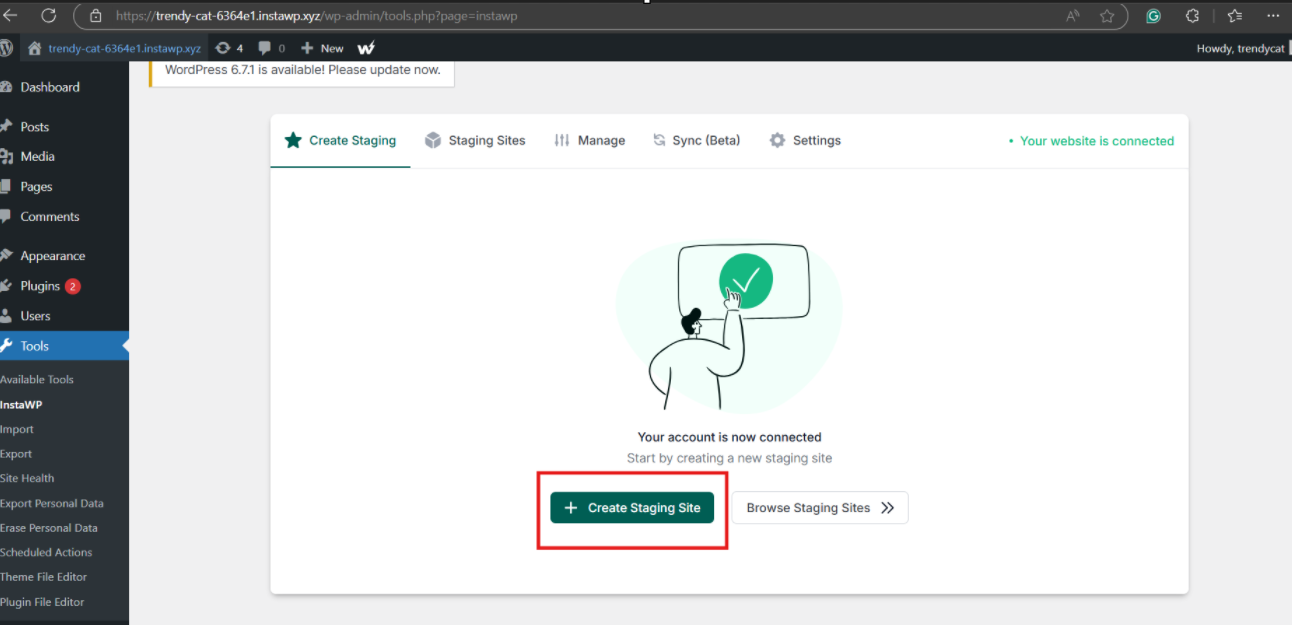The image size is (1292, 625).
Task: Open Import submenu link
Action: tap(17, 430)
